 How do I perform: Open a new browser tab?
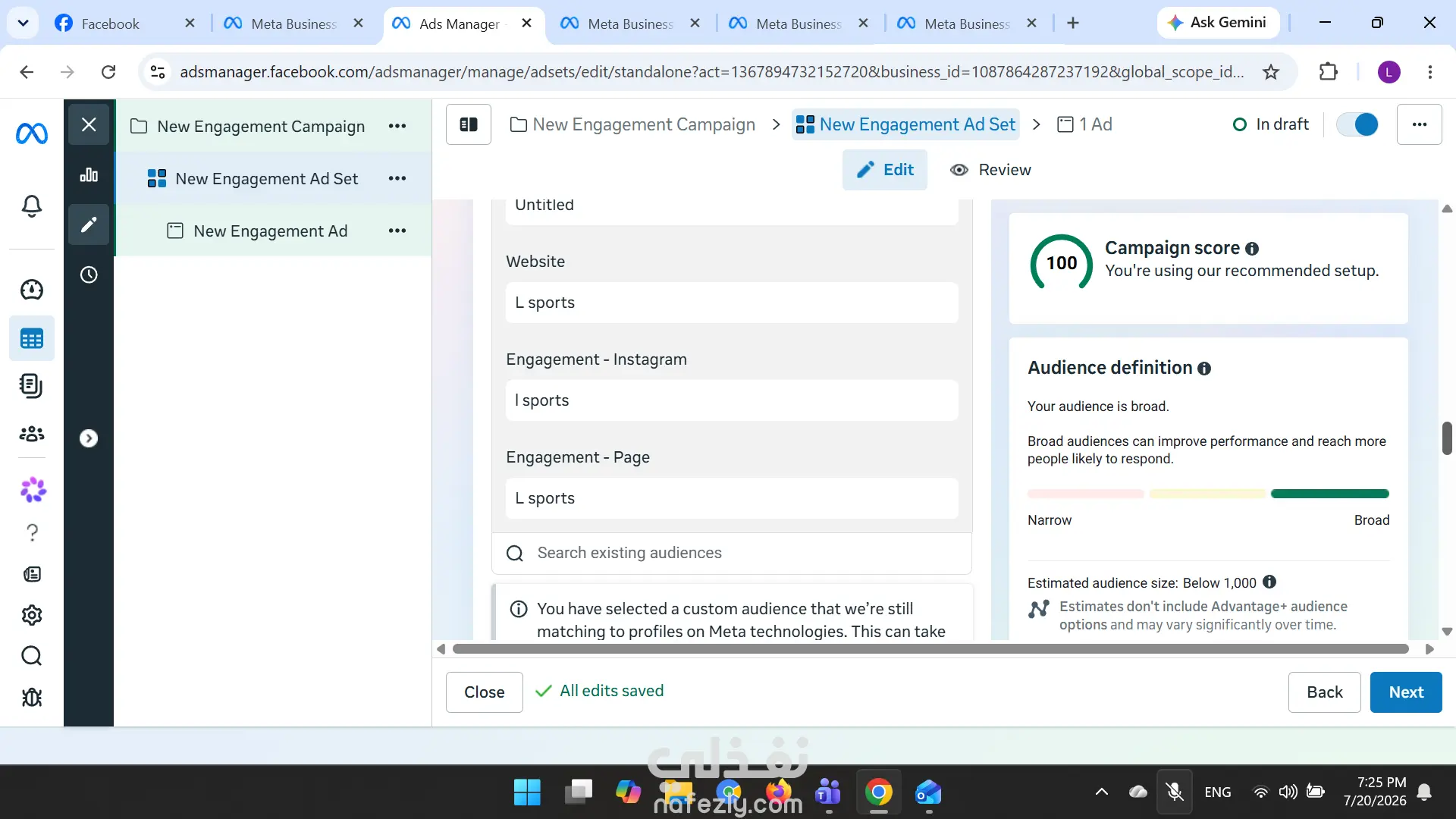point(1073,24)
